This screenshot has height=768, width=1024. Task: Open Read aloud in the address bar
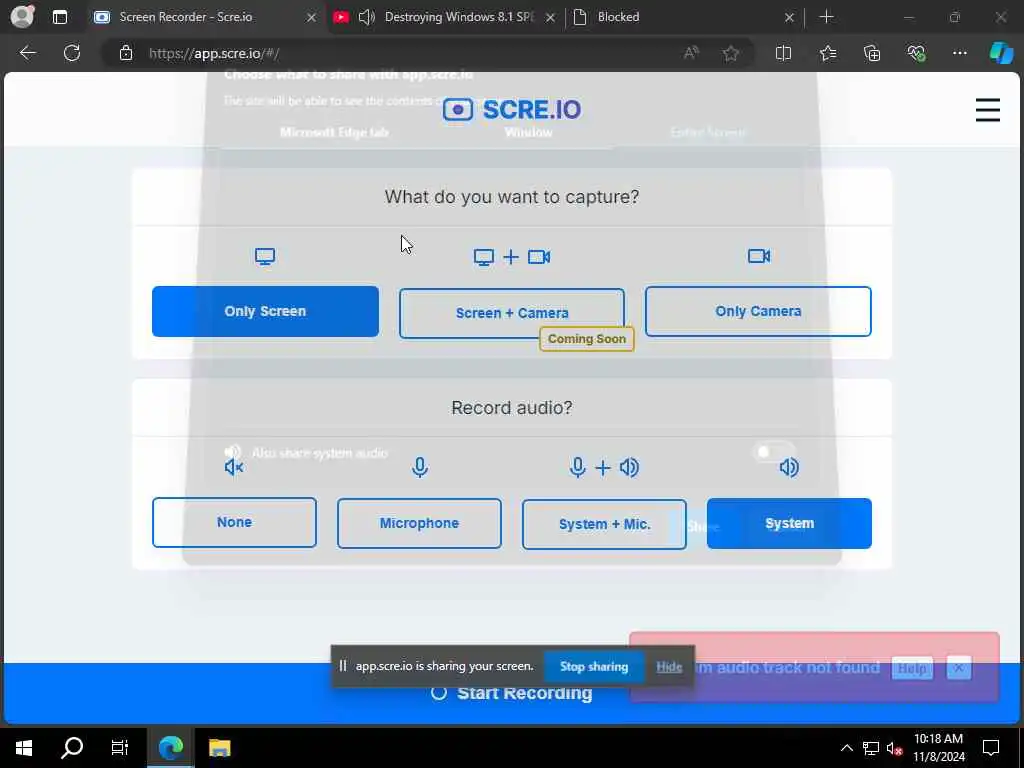click(691, 54)
